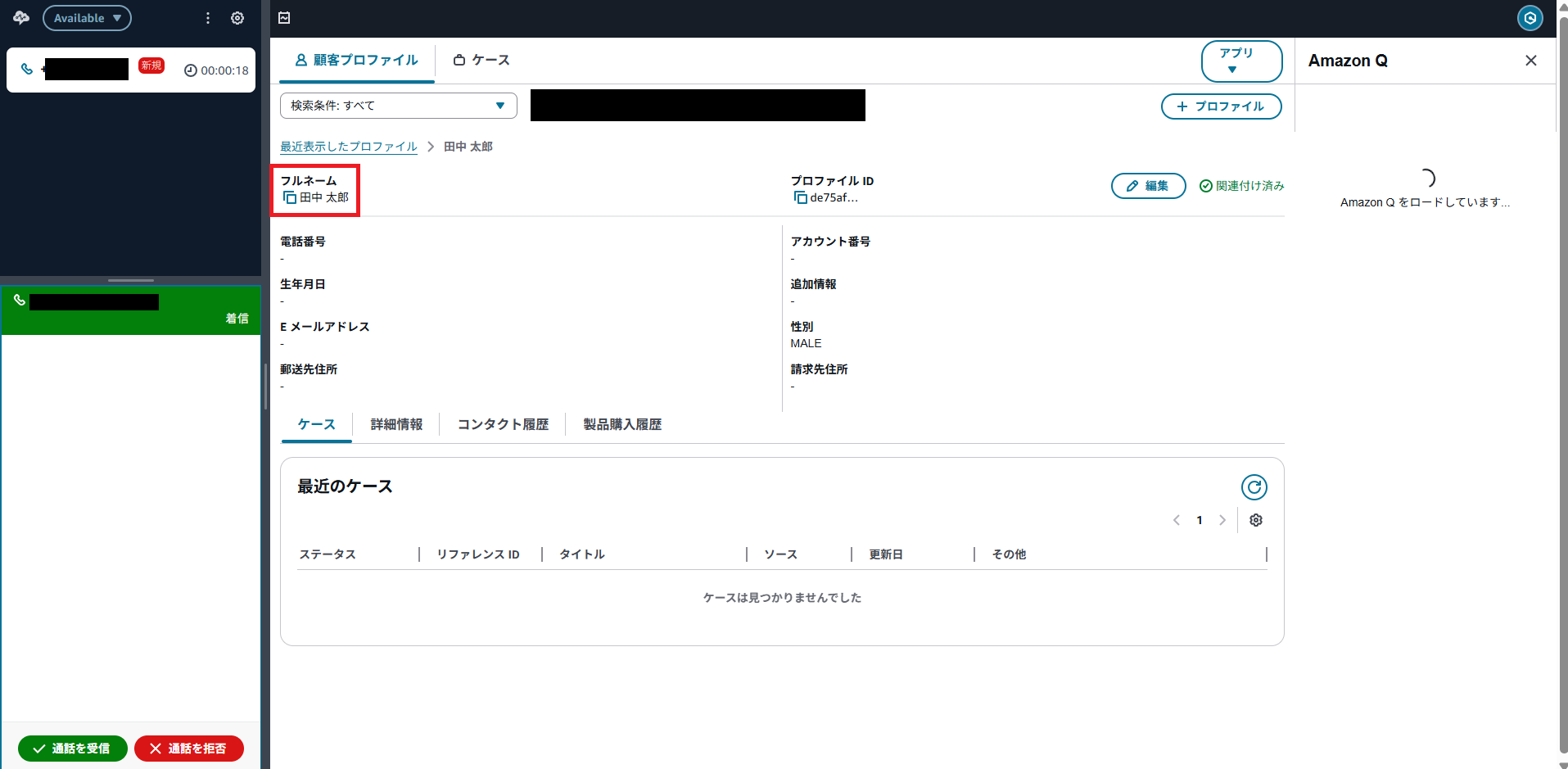
Task: Click the 編集 edit profile button
Action: (1148, 186)
